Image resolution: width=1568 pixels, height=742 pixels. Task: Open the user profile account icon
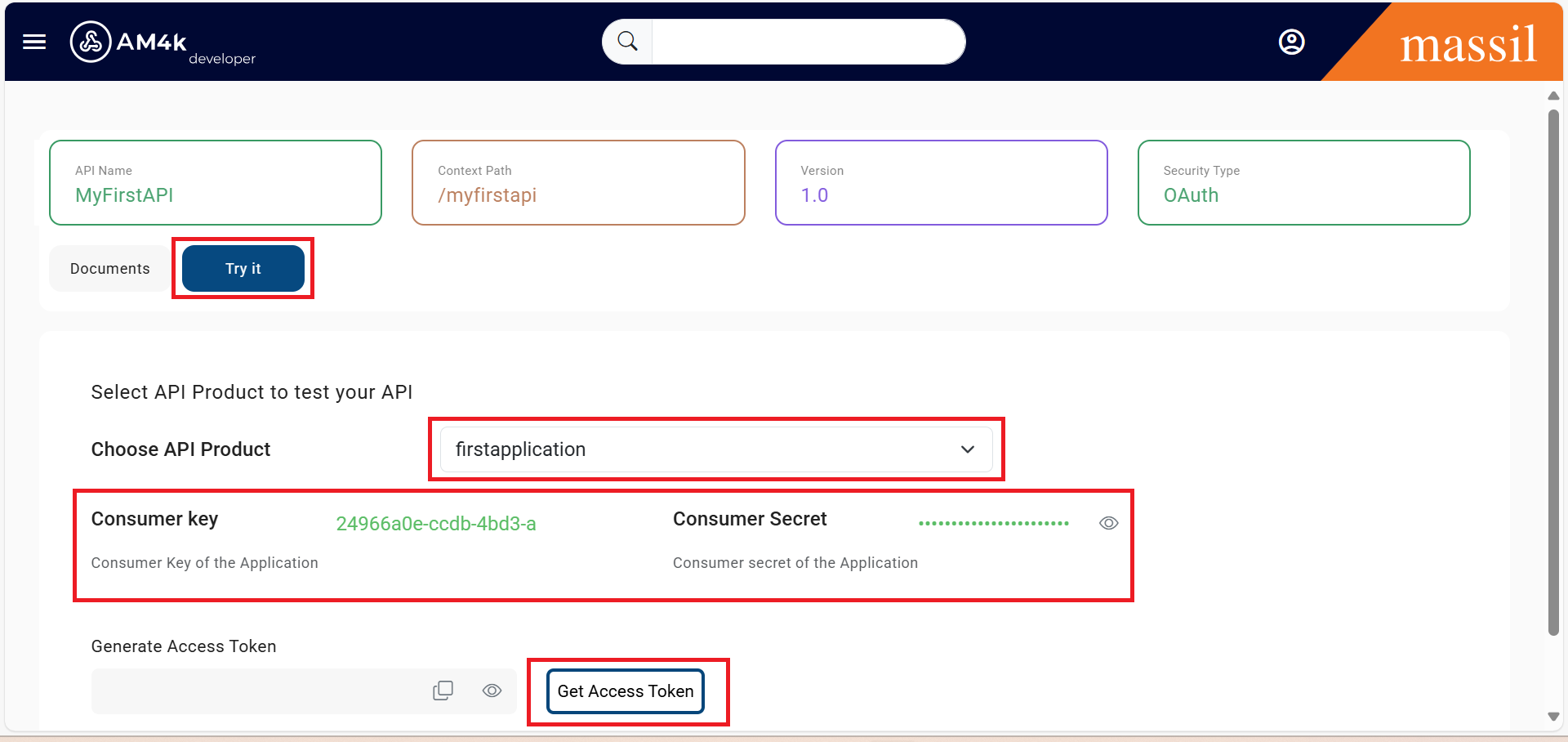pos(1291,42)
